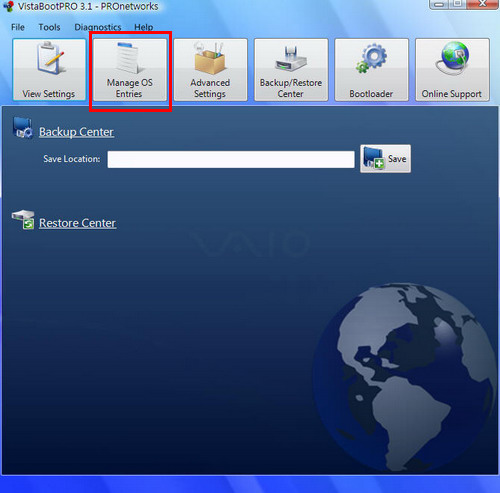500x493 pixels.
Task: Click the Backup Center monitor icon
Action: click(22, 128)
